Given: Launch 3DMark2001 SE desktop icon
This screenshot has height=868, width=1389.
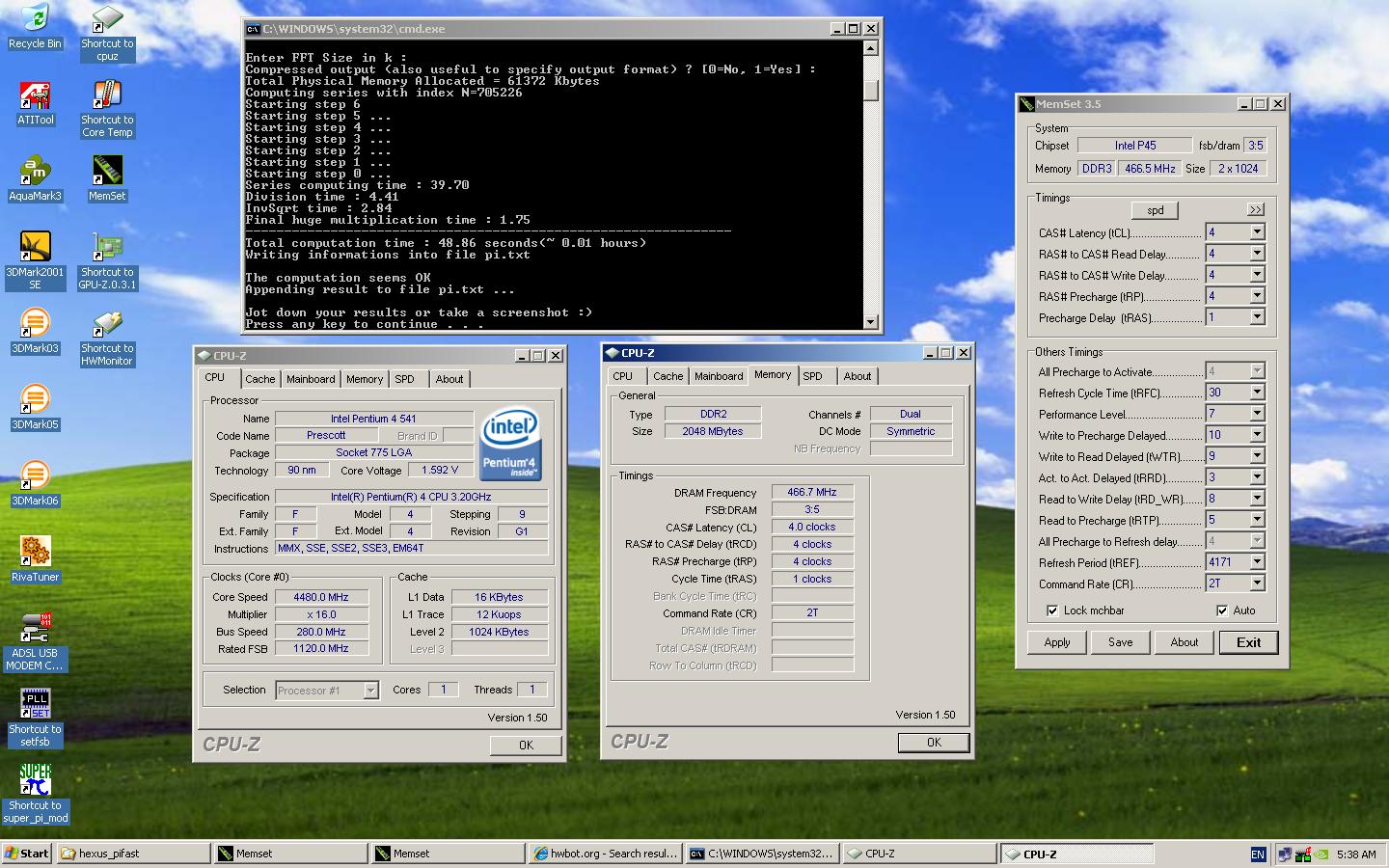Looking at the screenshot, I should [x=35, y=261].
